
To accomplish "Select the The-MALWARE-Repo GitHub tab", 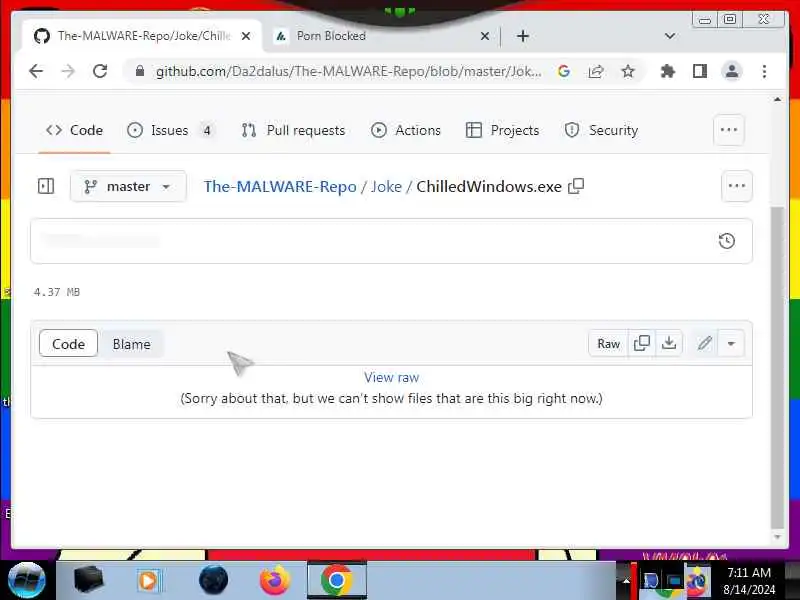I will (x=143, y=36).
